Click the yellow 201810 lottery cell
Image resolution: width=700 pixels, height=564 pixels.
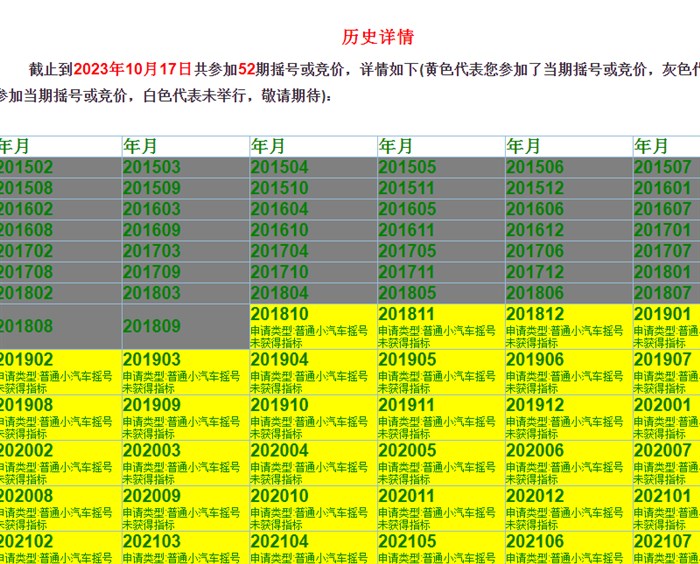pyautogui.click(x=313, y=327)
